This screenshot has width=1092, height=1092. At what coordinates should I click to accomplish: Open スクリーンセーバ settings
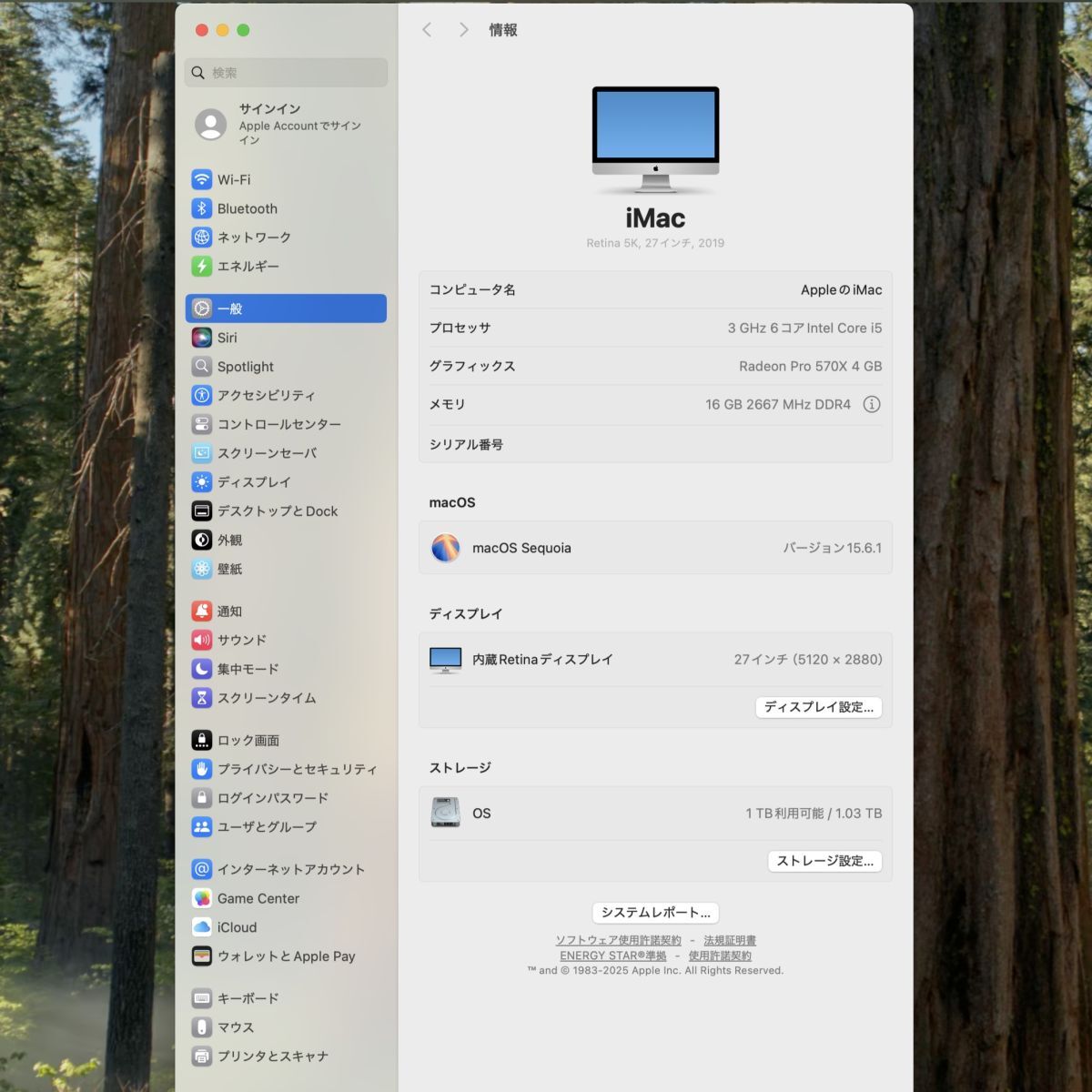[286, 453]
